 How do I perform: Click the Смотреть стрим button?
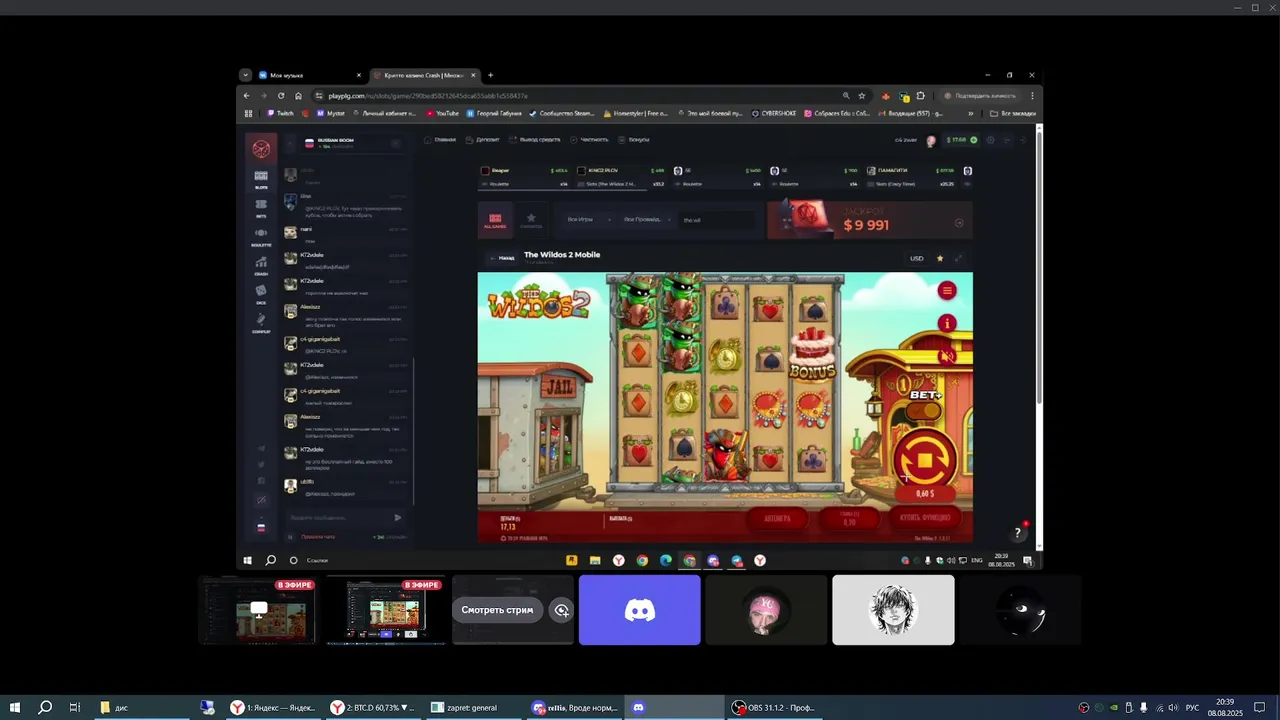point(497,610)
